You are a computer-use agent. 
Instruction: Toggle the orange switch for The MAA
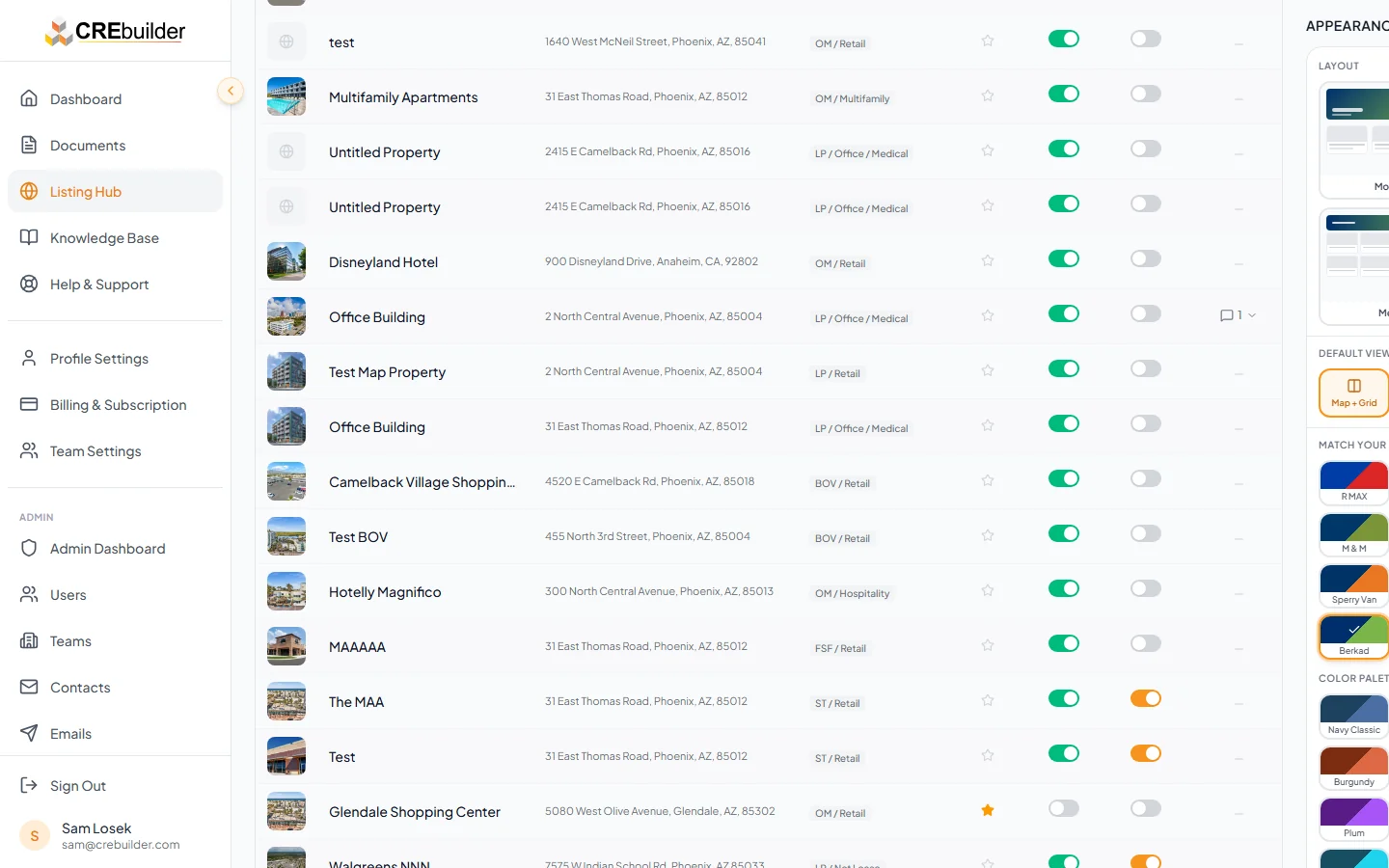1145,698
